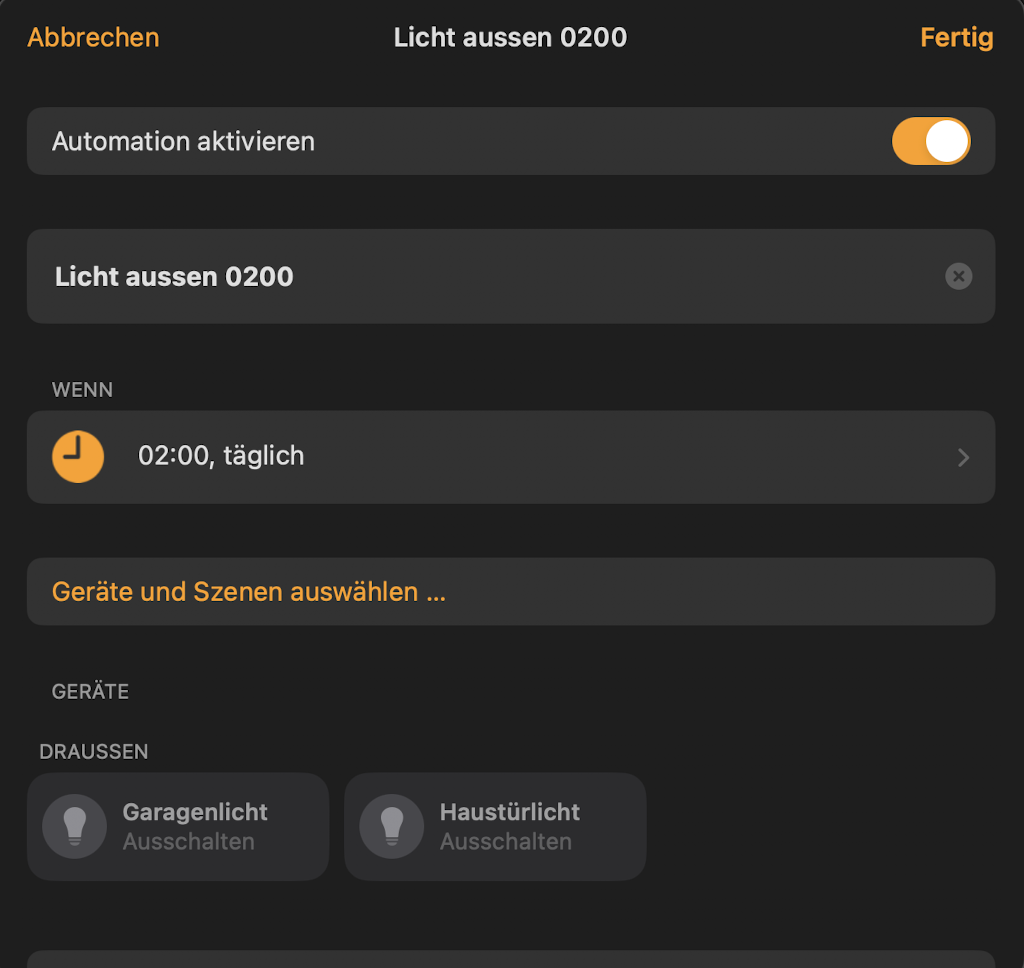Open 'Geräte und Szenen auswählen ...'
The image size is (1024, 968).
[x=249, y=591]
